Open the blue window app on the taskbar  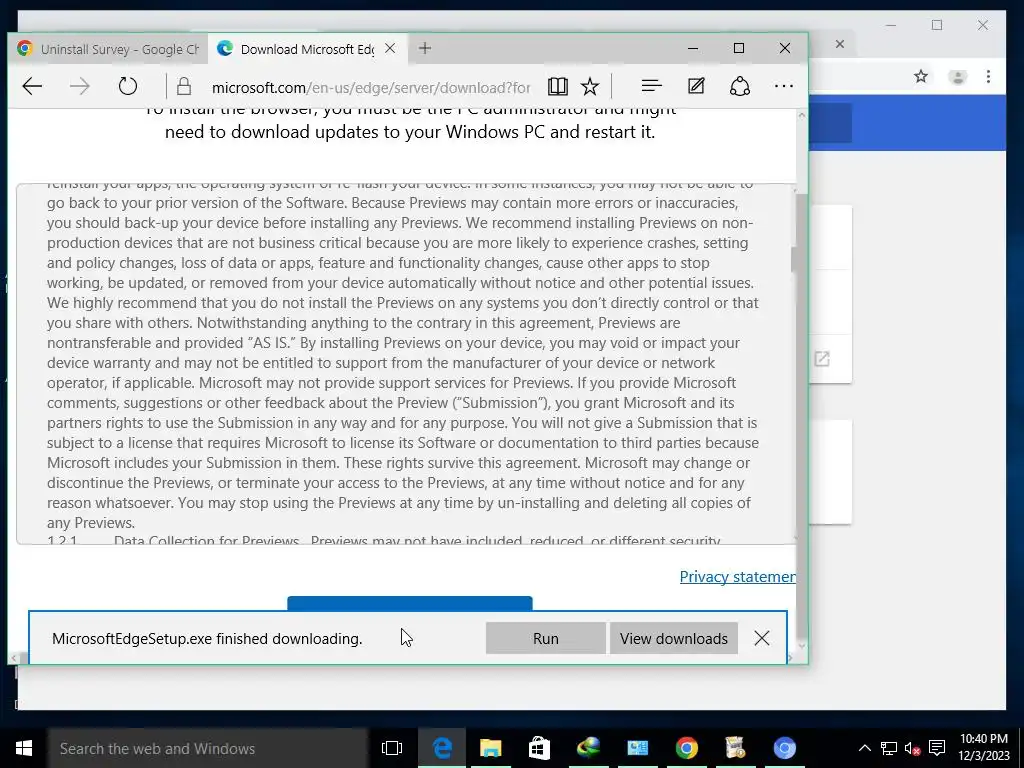point(637,748)
